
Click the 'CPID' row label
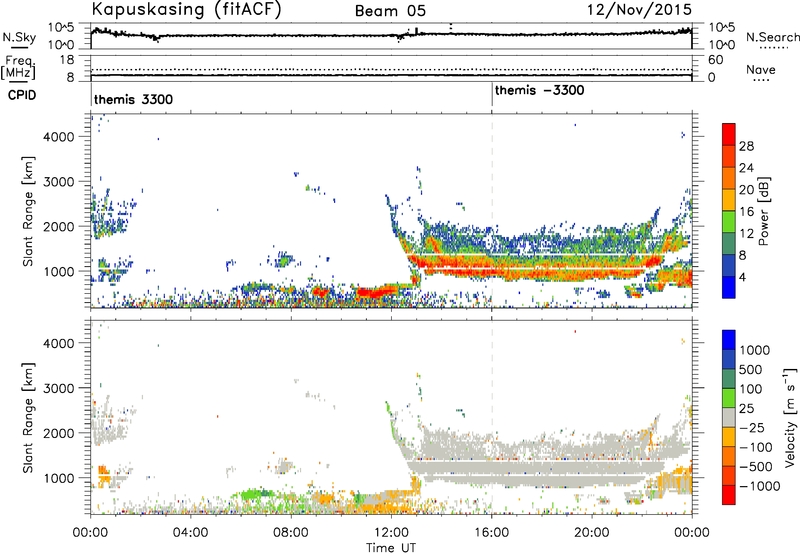tap(21, 95)
